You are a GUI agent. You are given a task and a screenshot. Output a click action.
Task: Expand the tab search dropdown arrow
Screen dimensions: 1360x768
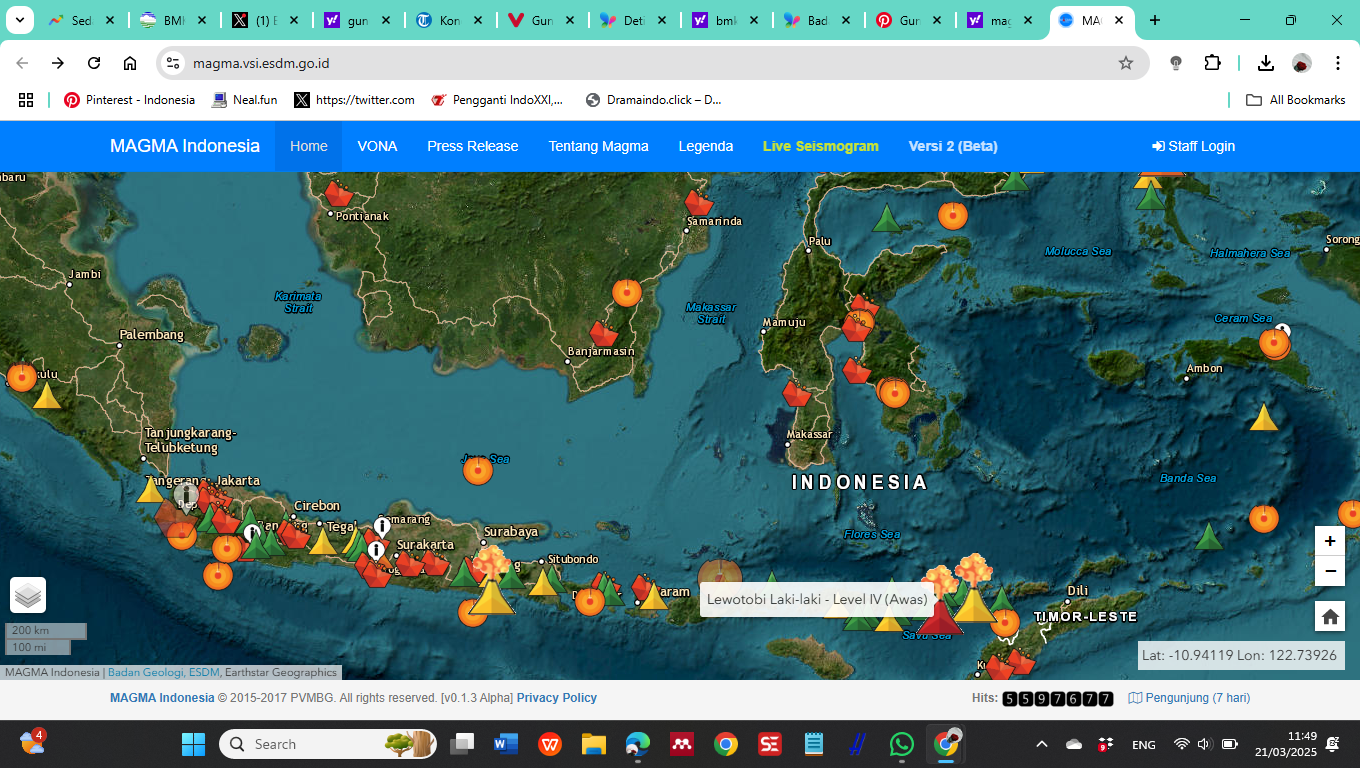point(19,20)
